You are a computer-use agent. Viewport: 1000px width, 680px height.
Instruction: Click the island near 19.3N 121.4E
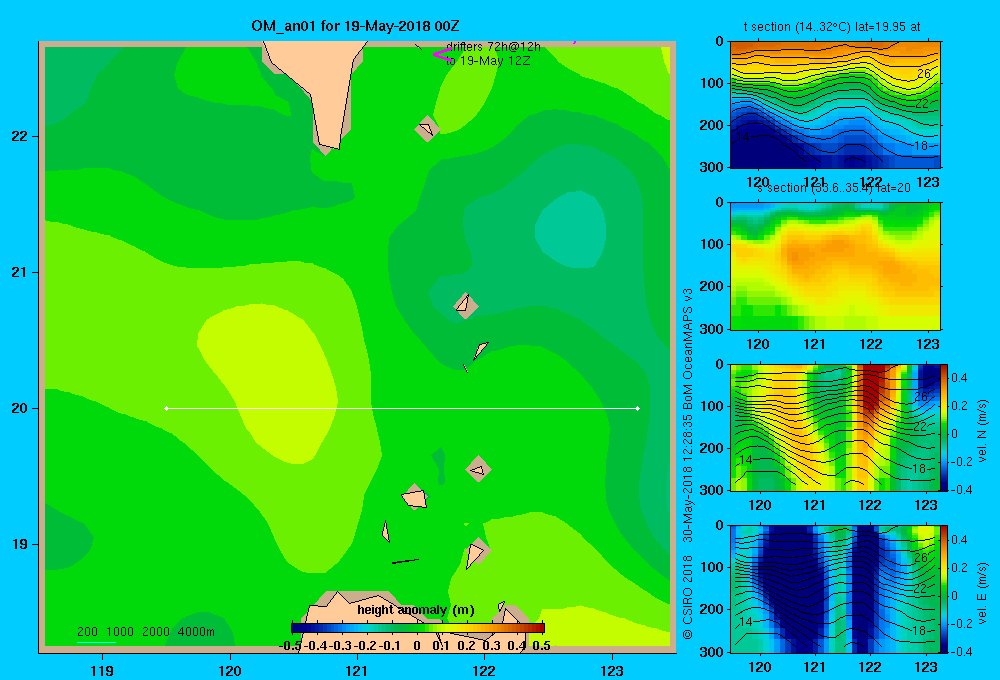[415, 497]
